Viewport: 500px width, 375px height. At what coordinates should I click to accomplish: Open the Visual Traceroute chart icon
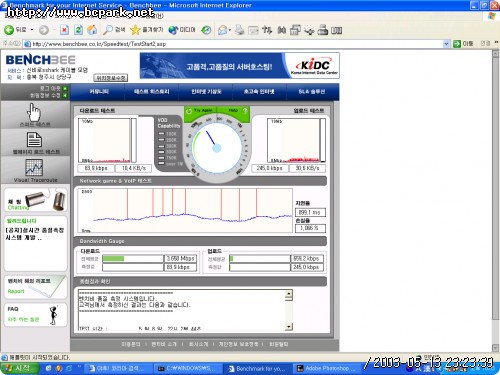(34, 168)
